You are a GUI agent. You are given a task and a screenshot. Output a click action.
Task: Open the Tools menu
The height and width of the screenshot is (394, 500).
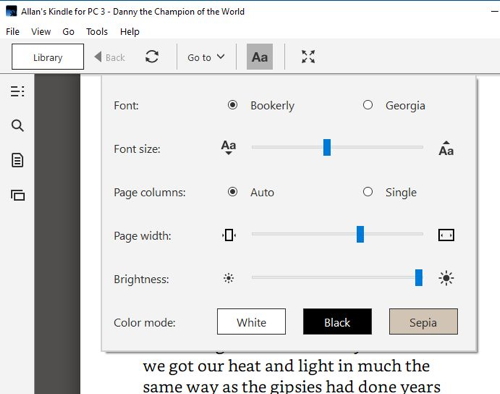pos(97,32)
